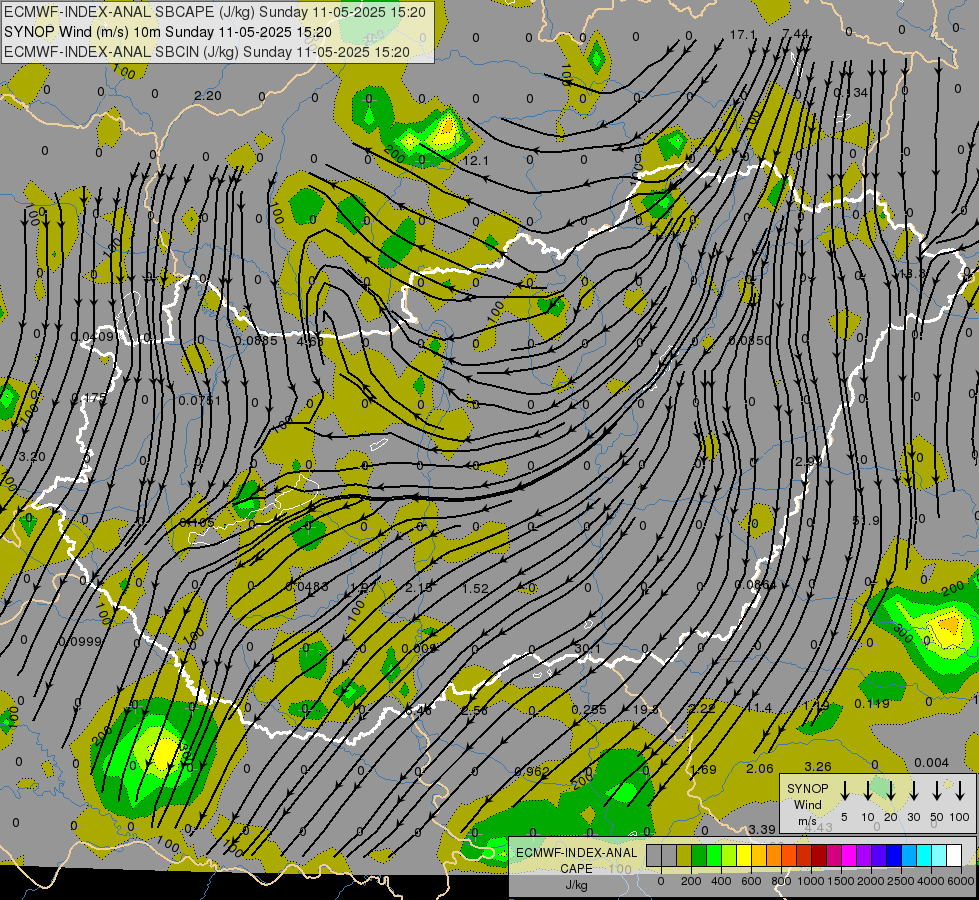Viewport: 979px width, 900px height.
Task: Click the '0.0409' value on the map
Action: [x=92, y=337]
